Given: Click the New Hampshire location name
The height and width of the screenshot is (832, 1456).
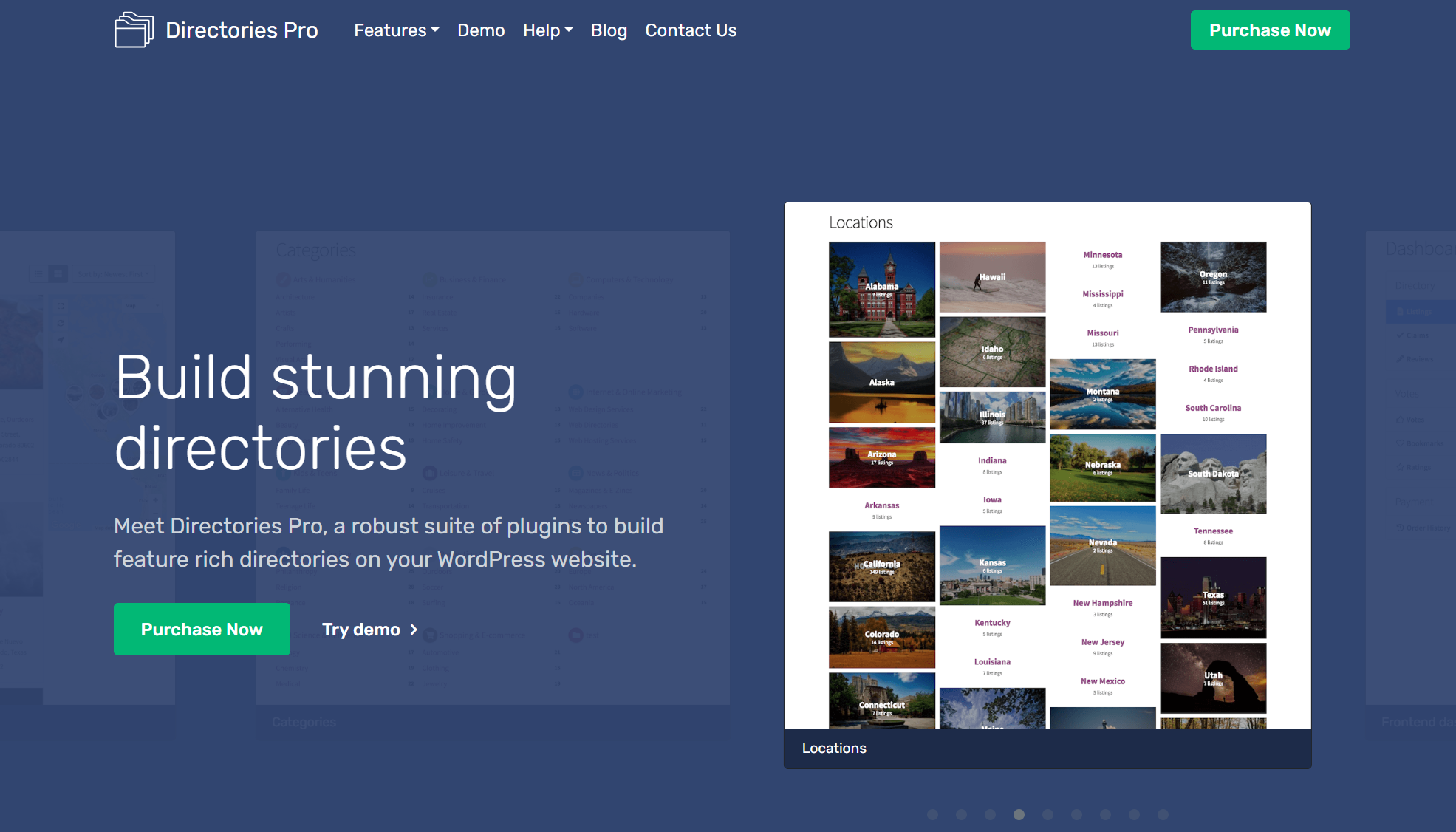Looking at the screenshot, I should (1103, 603).
